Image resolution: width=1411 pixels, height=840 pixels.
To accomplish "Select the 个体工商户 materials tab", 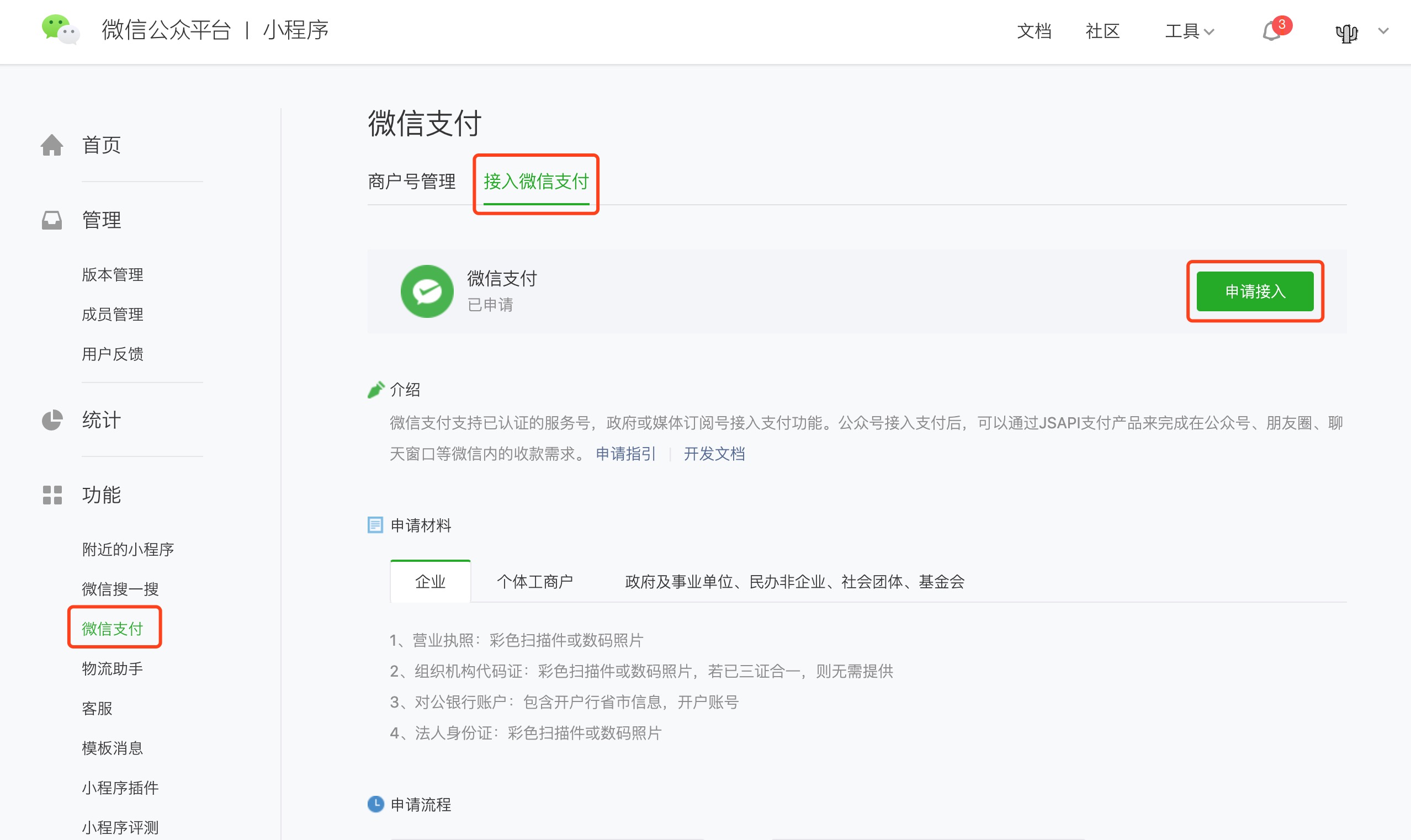I will [x=535, y=581].
